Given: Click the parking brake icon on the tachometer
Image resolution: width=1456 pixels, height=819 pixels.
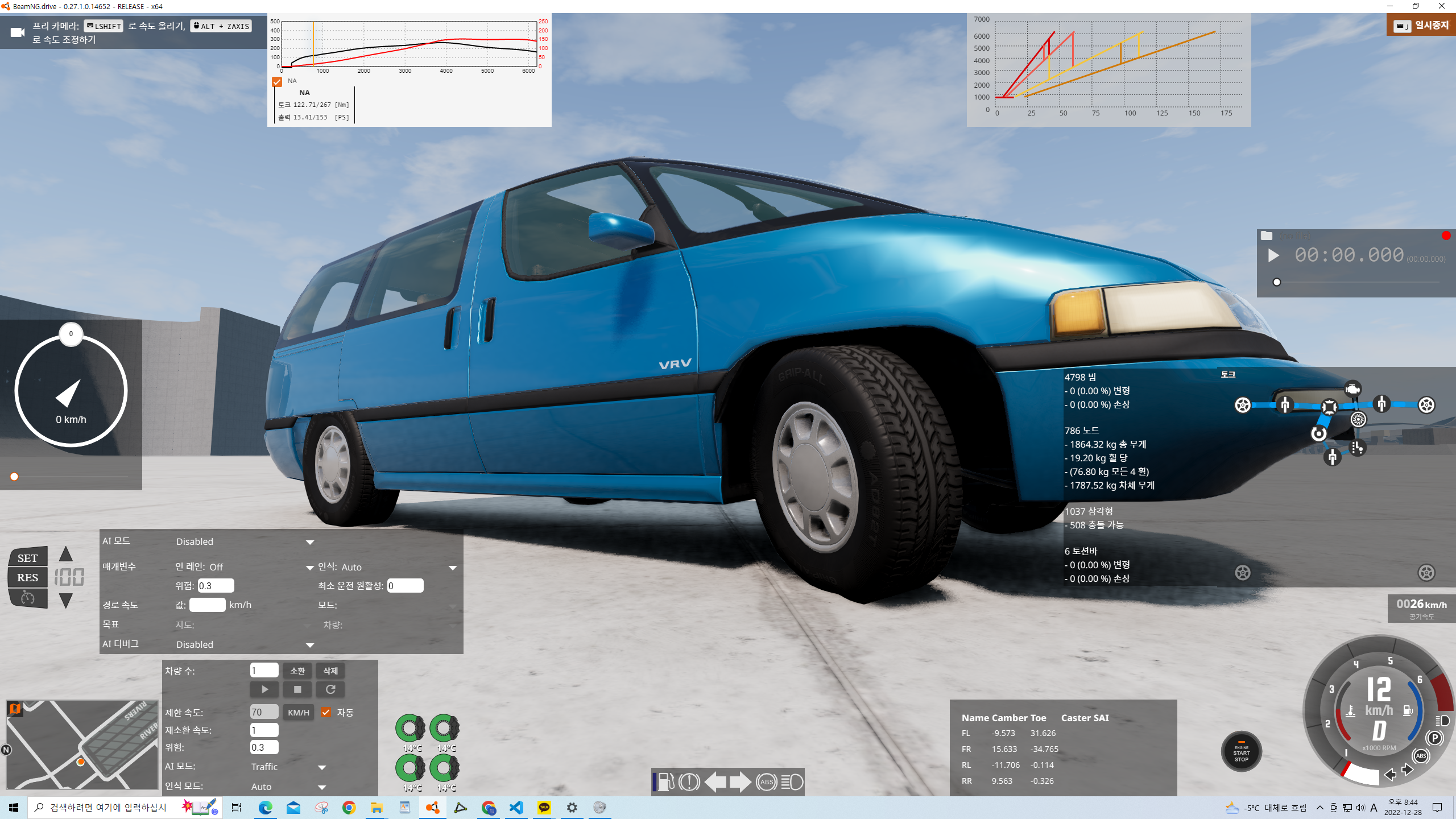Looking at the screenshot, I should tap(1434, 738).
